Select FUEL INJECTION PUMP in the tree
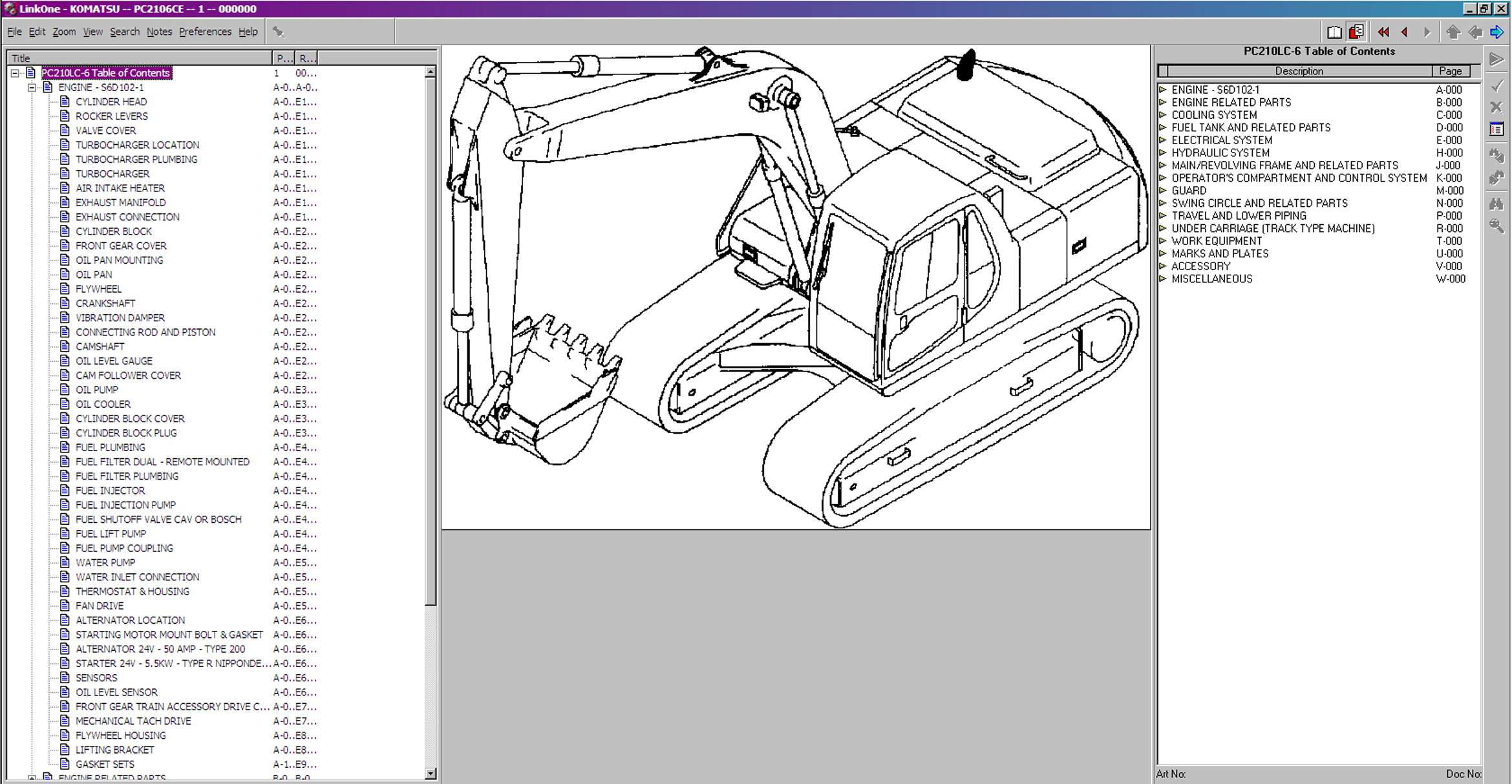This screenshot has height=784, width=1512. [125, 505]
